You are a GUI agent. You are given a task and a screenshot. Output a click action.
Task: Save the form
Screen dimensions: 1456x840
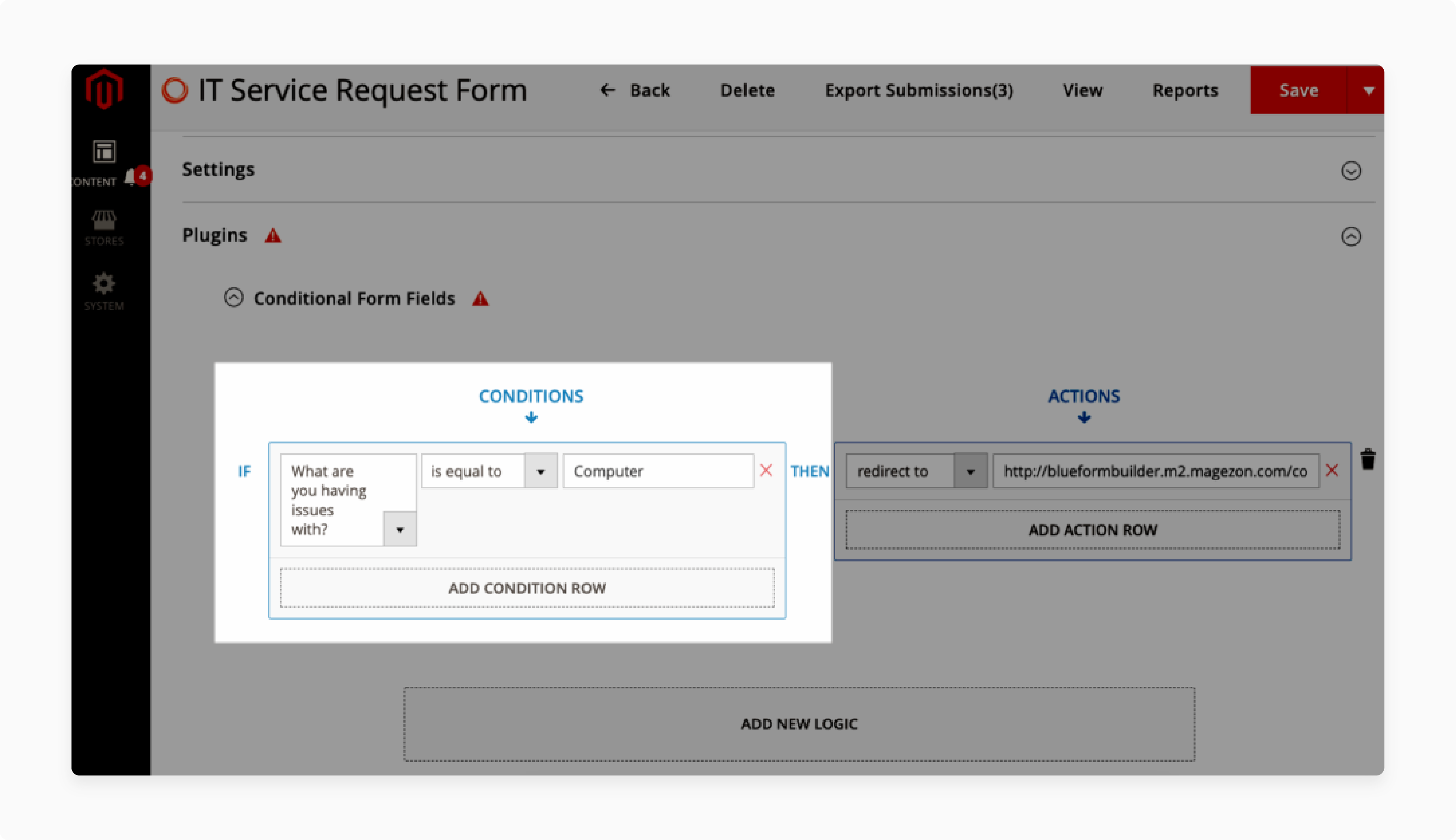(x=1298, y=90)
